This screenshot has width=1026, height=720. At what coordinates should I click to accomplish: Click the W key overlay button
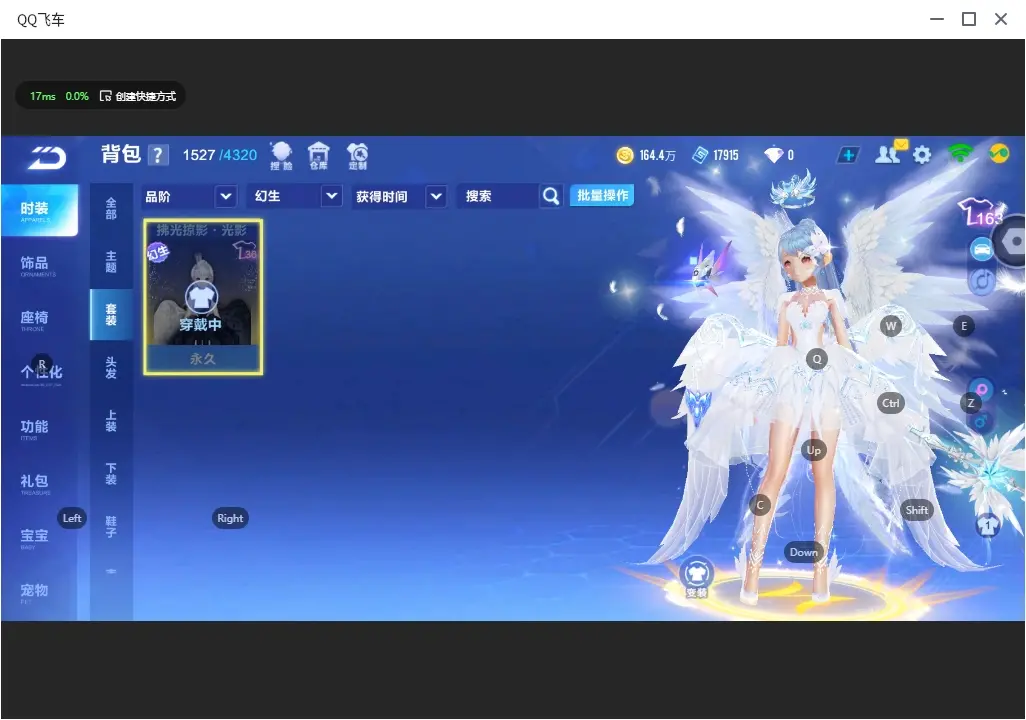coord(891,326)
